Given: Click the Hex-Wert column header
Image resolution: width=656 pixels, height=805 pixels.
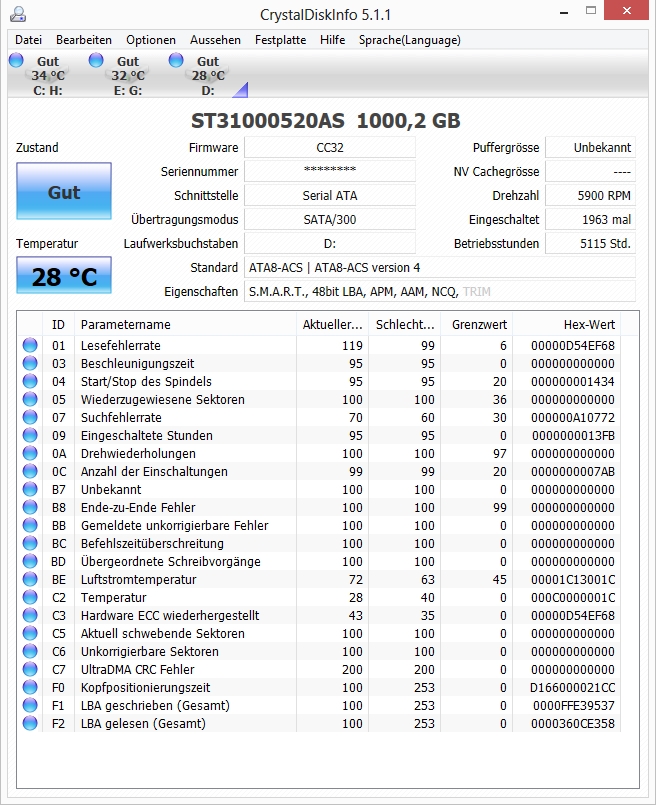Looking at the screenshot, I should [x=567, y=324].
